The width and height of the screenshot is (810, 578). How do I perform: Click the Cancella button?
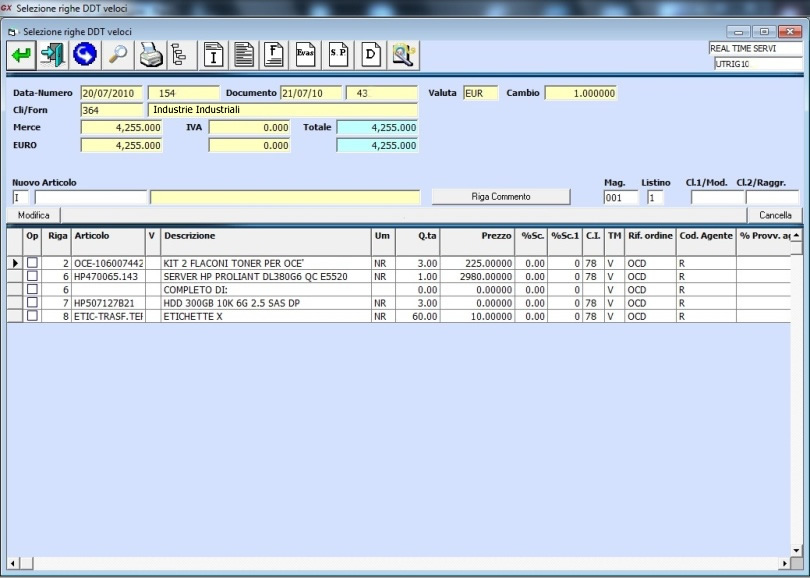click(775, 215)
